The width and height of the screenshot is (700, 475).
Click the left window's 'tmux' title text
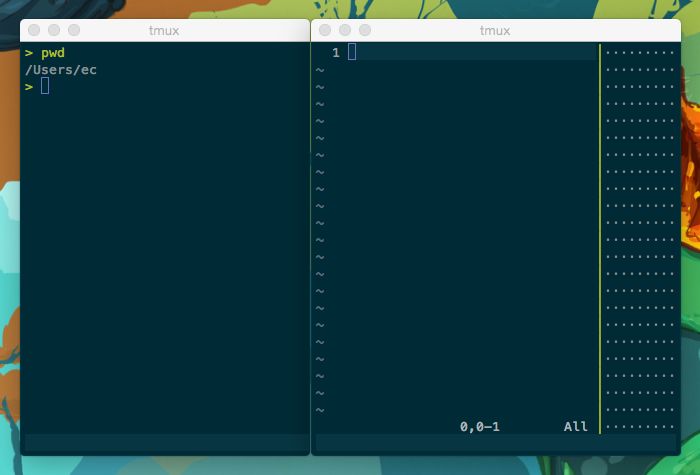(x=164, y=30)
